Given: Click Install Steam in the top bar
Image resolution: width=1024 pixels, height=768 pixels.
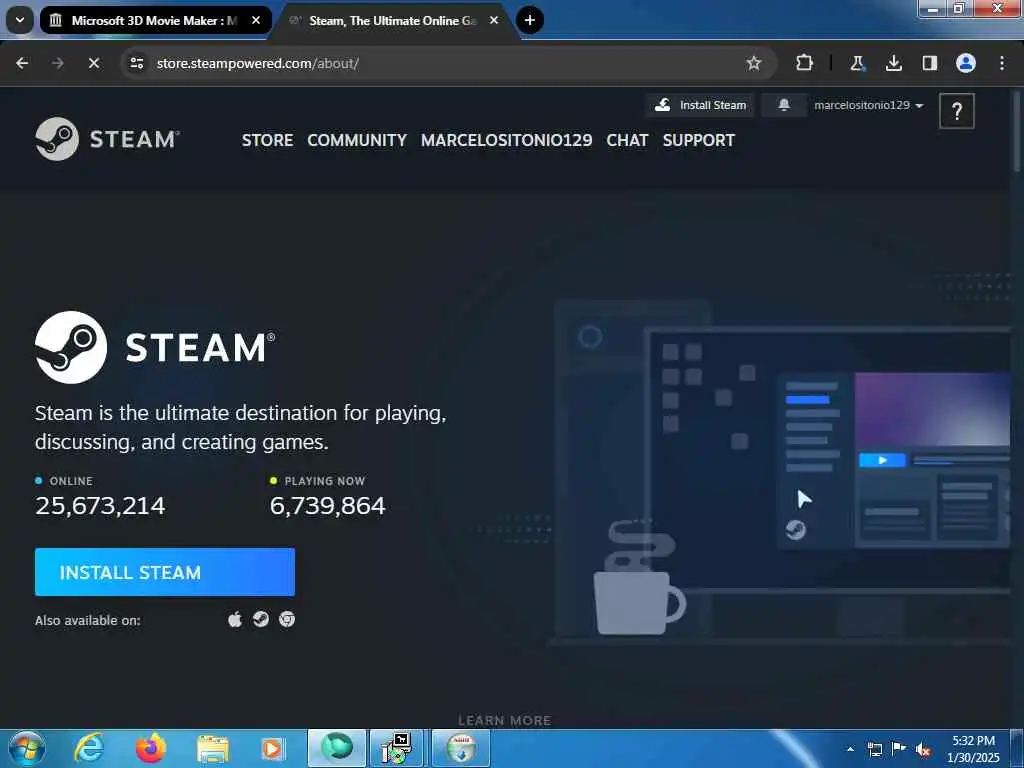Looking at the screenshot, I should 700,105.
